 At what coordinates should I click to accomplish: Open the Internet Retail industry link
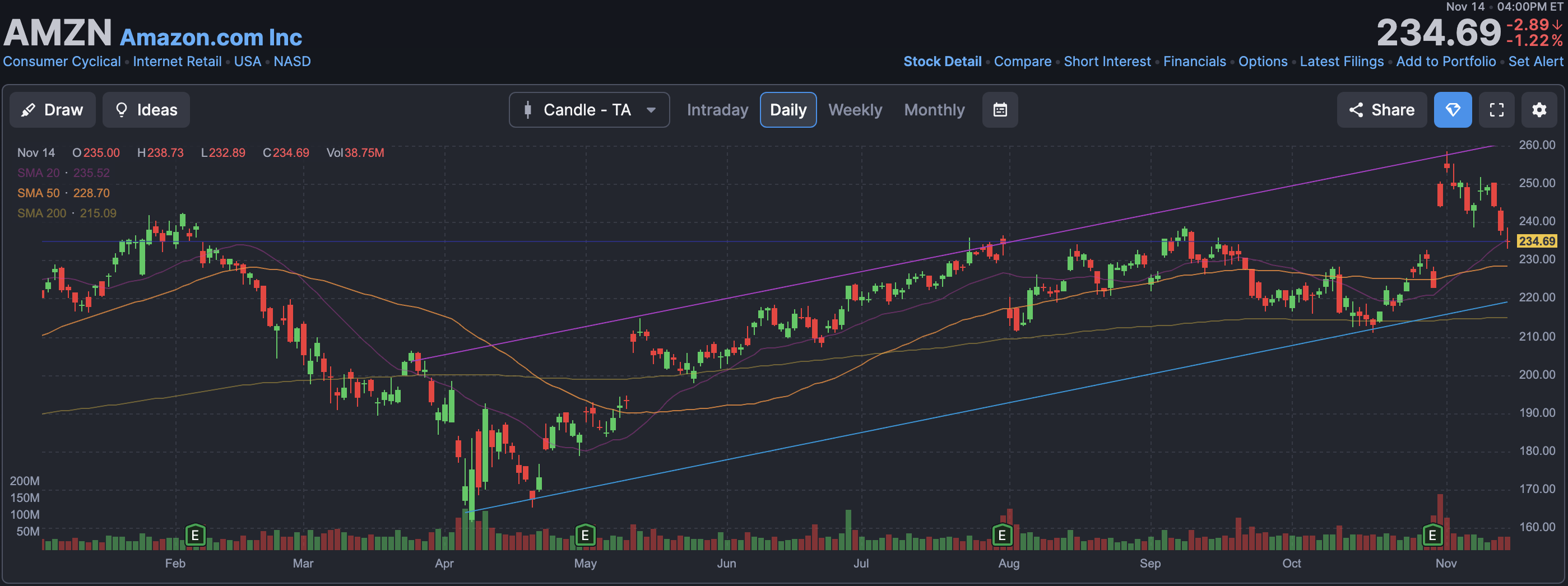click(x=177, y=62)
